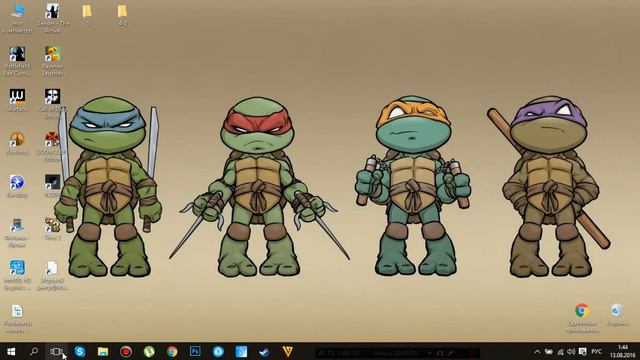Select the blue sphere lightning shortcut

pyautogui.click(x=17, y=187)
